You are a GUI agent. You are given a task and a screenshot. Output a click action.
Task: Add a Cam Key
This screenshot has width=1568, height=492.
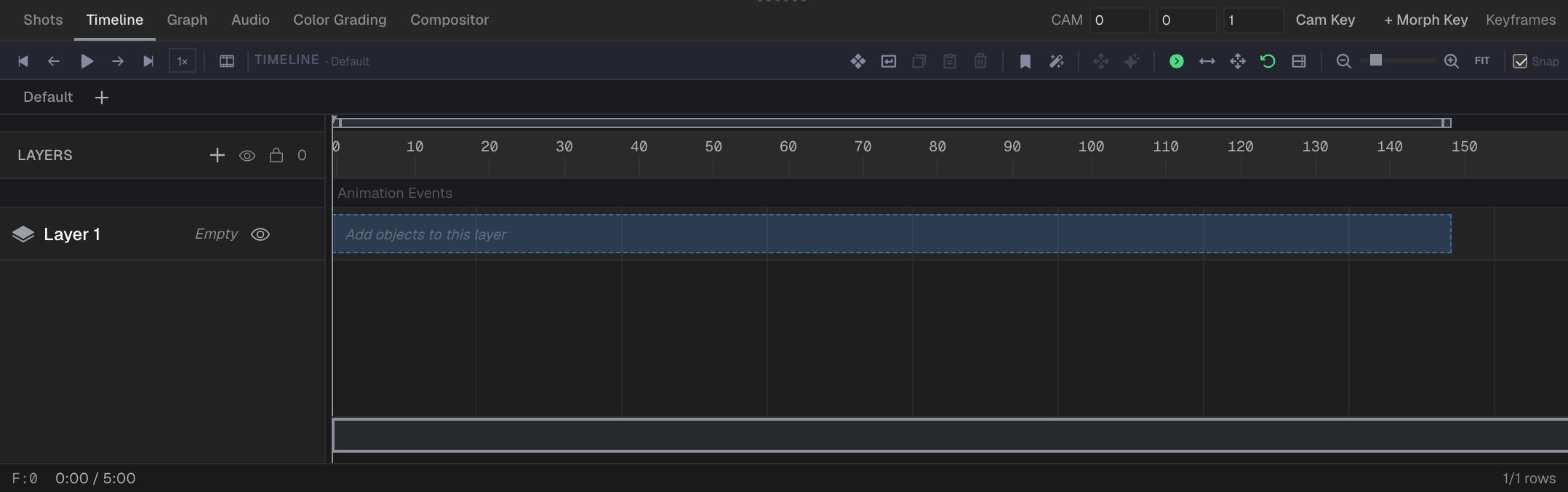(x=1325, y=20)
